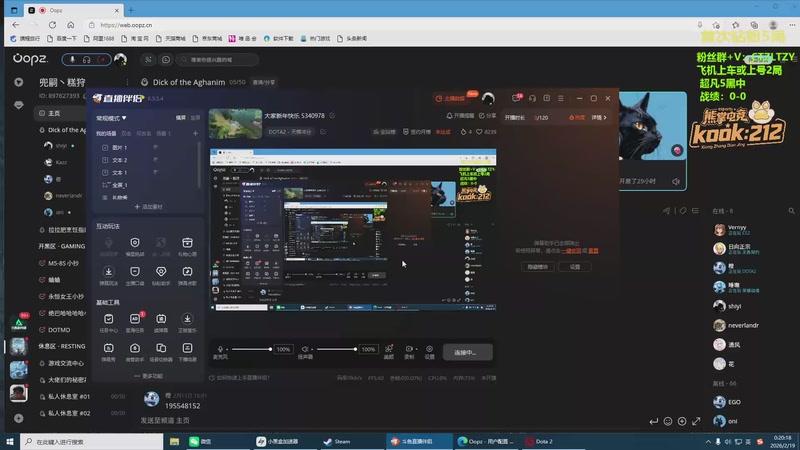Click the Oopz headphone icon in top bar

point(87,60)
